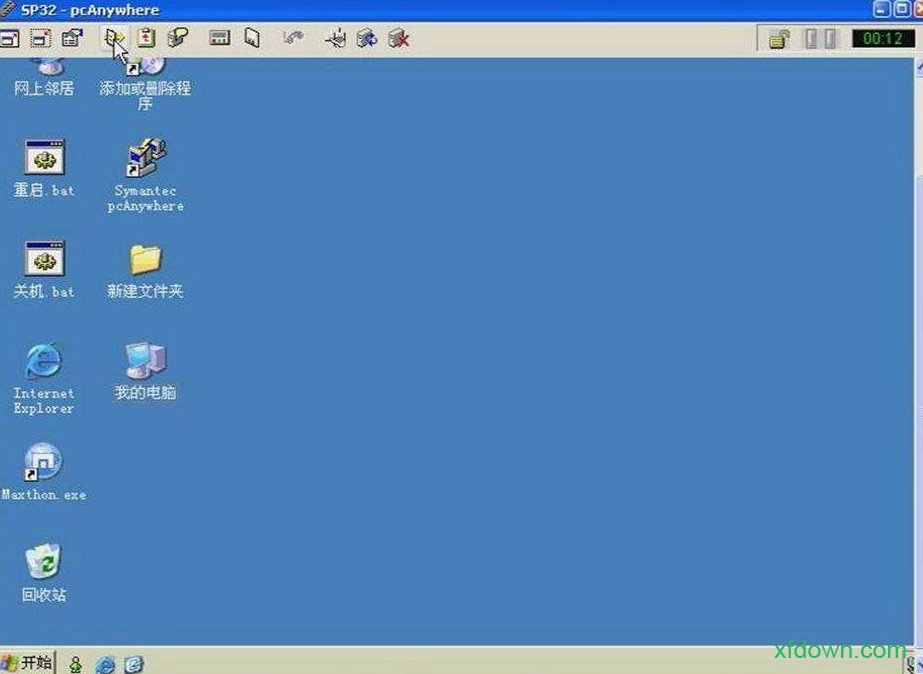The width and height of the screenshot is (923, 674).
Task: Click the 开始 Start button
Action: tap(28, 662)
